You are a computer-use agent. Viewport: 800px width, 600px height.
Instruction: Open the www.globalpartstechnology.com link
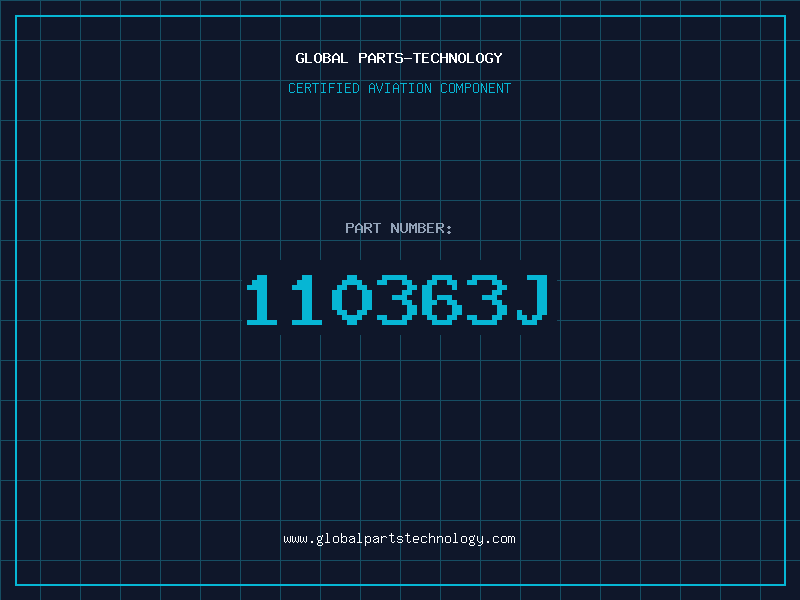[x=399, y=539]
